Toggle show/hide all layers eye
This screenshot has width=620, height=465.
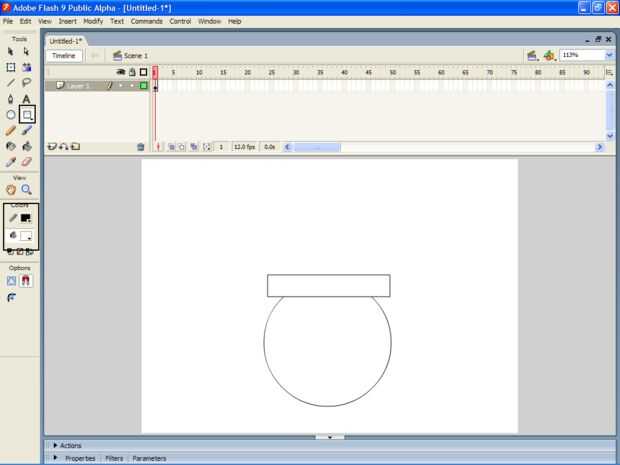pyautogui.click(x=121, y=72)
